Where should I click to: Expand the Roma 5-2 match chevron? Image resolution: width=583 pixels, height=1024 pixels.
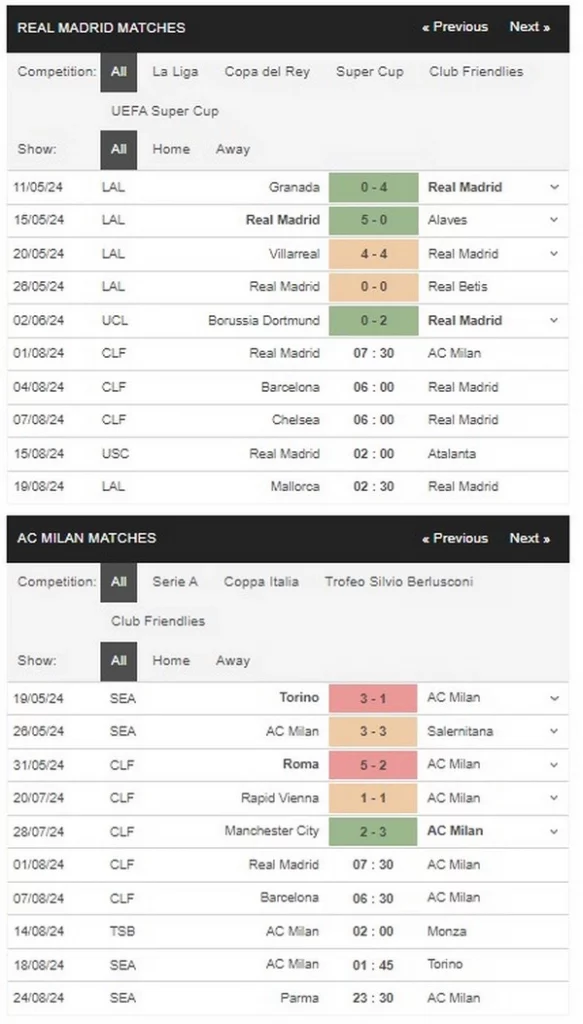(x=554, y=765)
